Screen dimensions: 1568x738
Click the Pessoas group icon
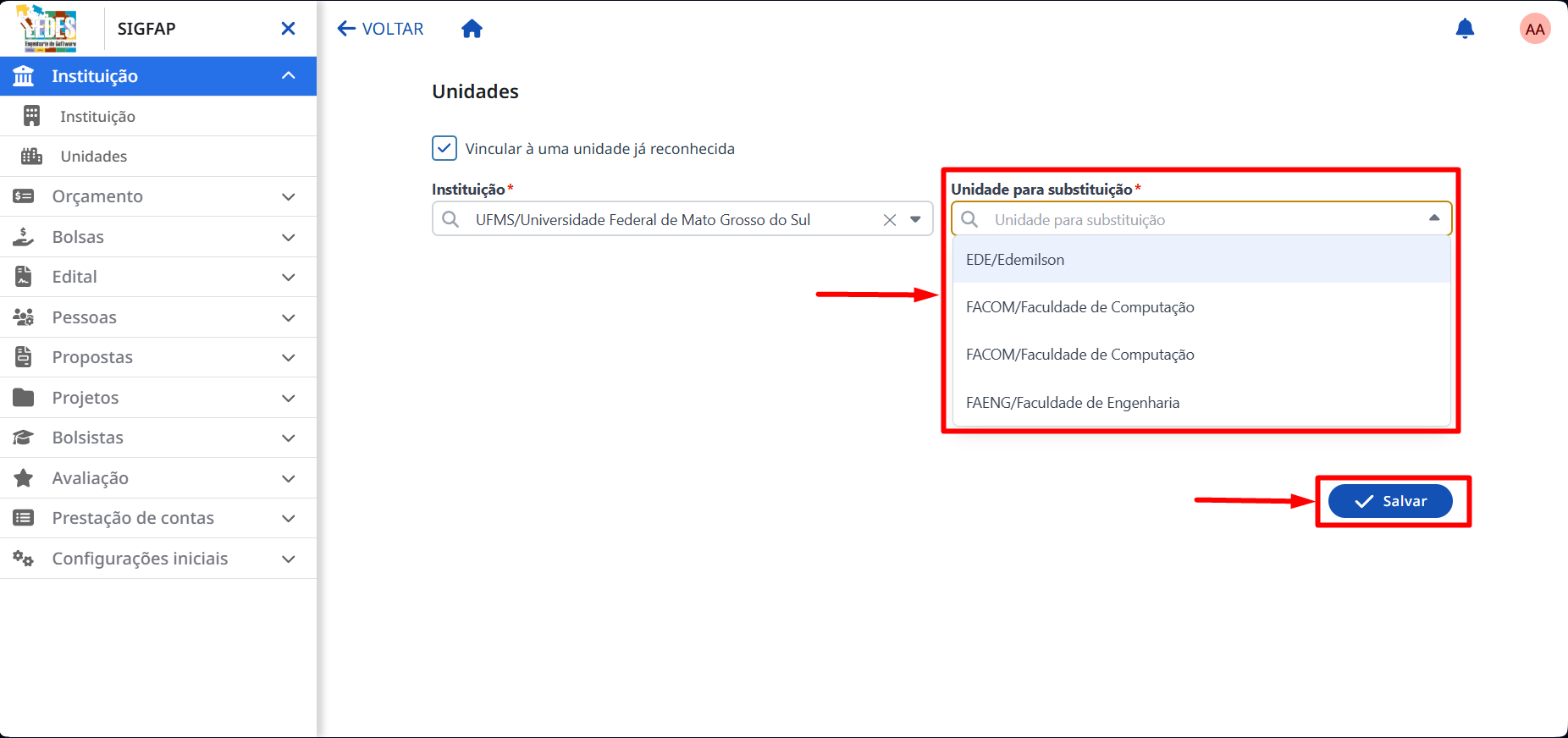point(24,317)
